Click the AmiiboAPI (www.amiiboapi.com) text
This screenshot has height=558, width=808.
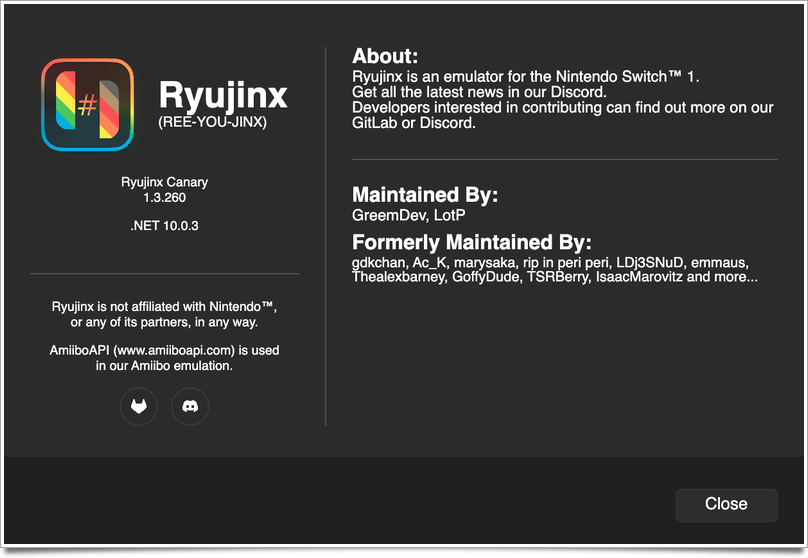(164, 351)
